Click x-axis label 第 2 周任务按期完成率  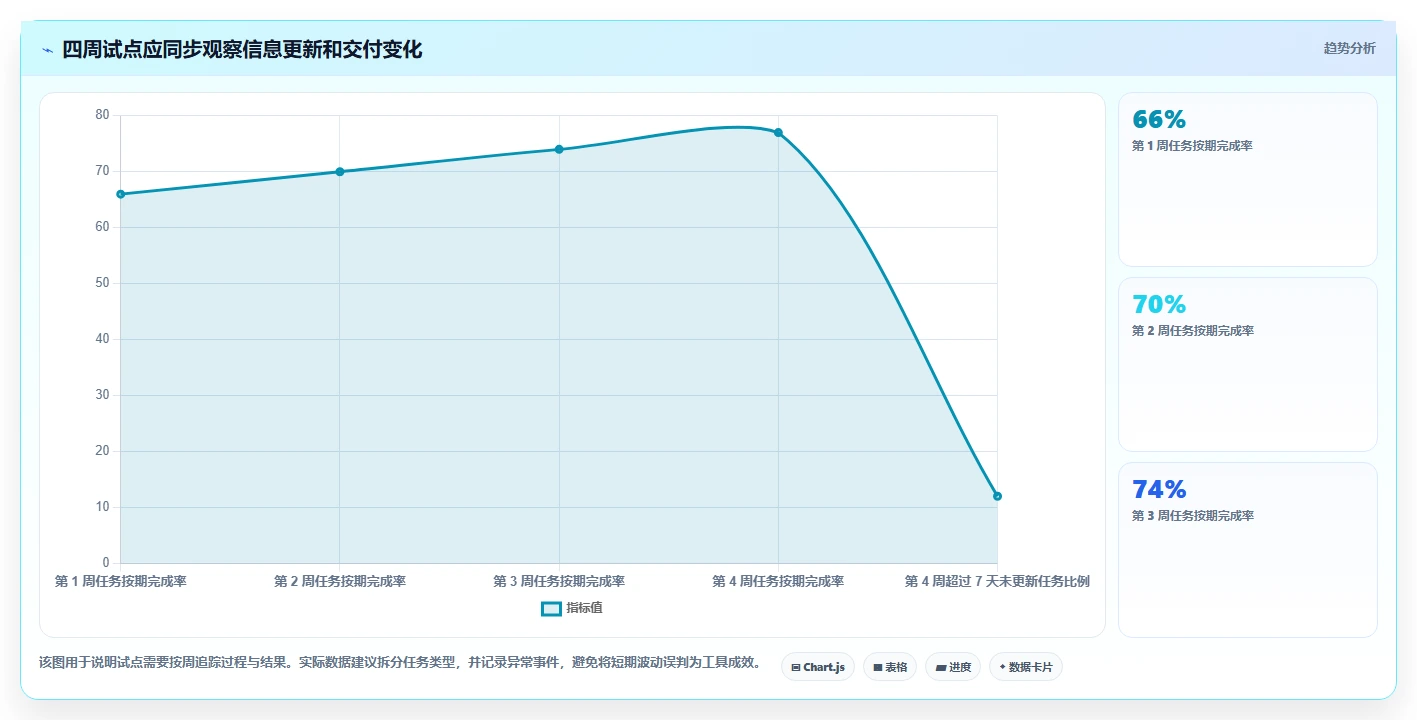[340, 581]
